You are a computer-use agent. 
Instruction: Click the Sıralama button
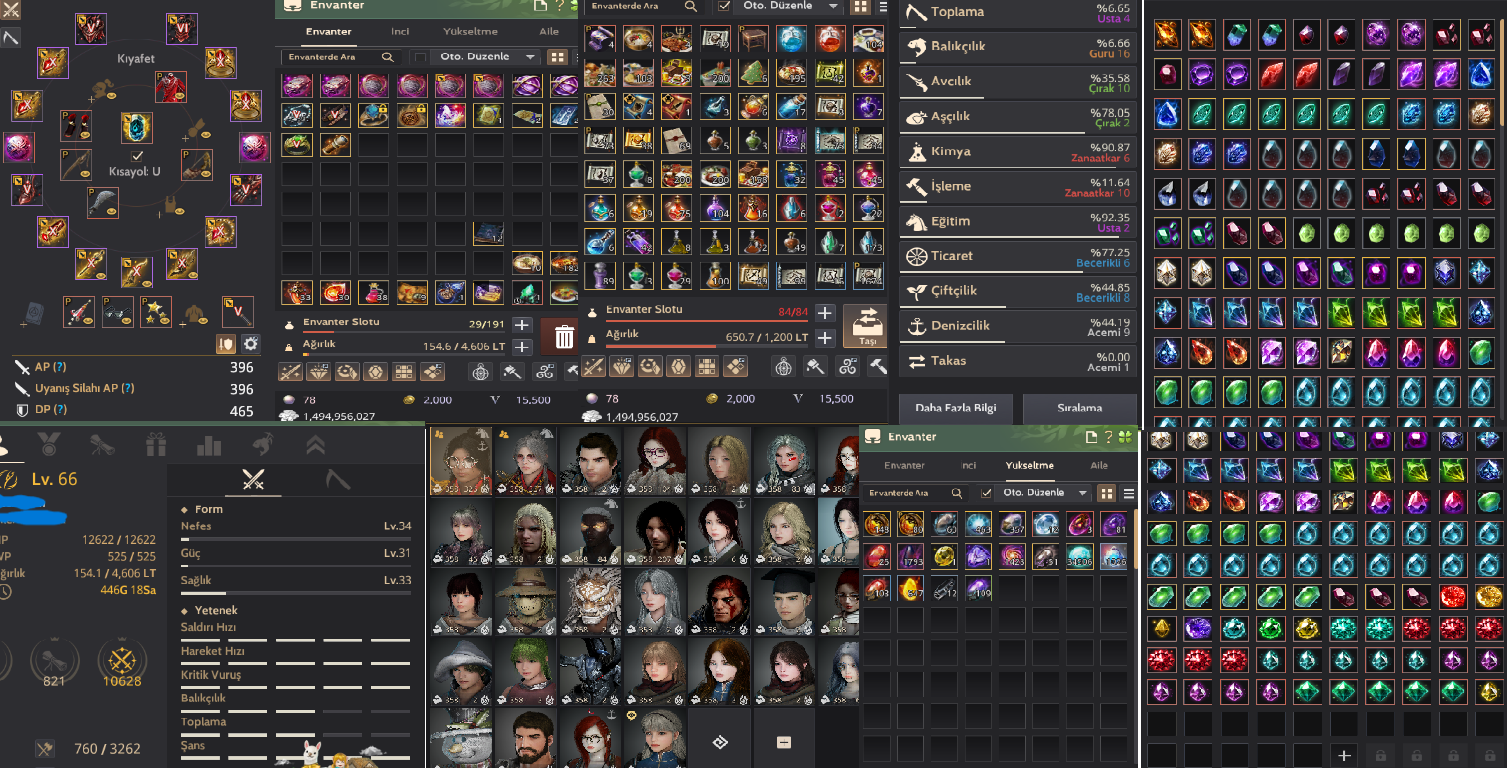[x=1080, y=408]
